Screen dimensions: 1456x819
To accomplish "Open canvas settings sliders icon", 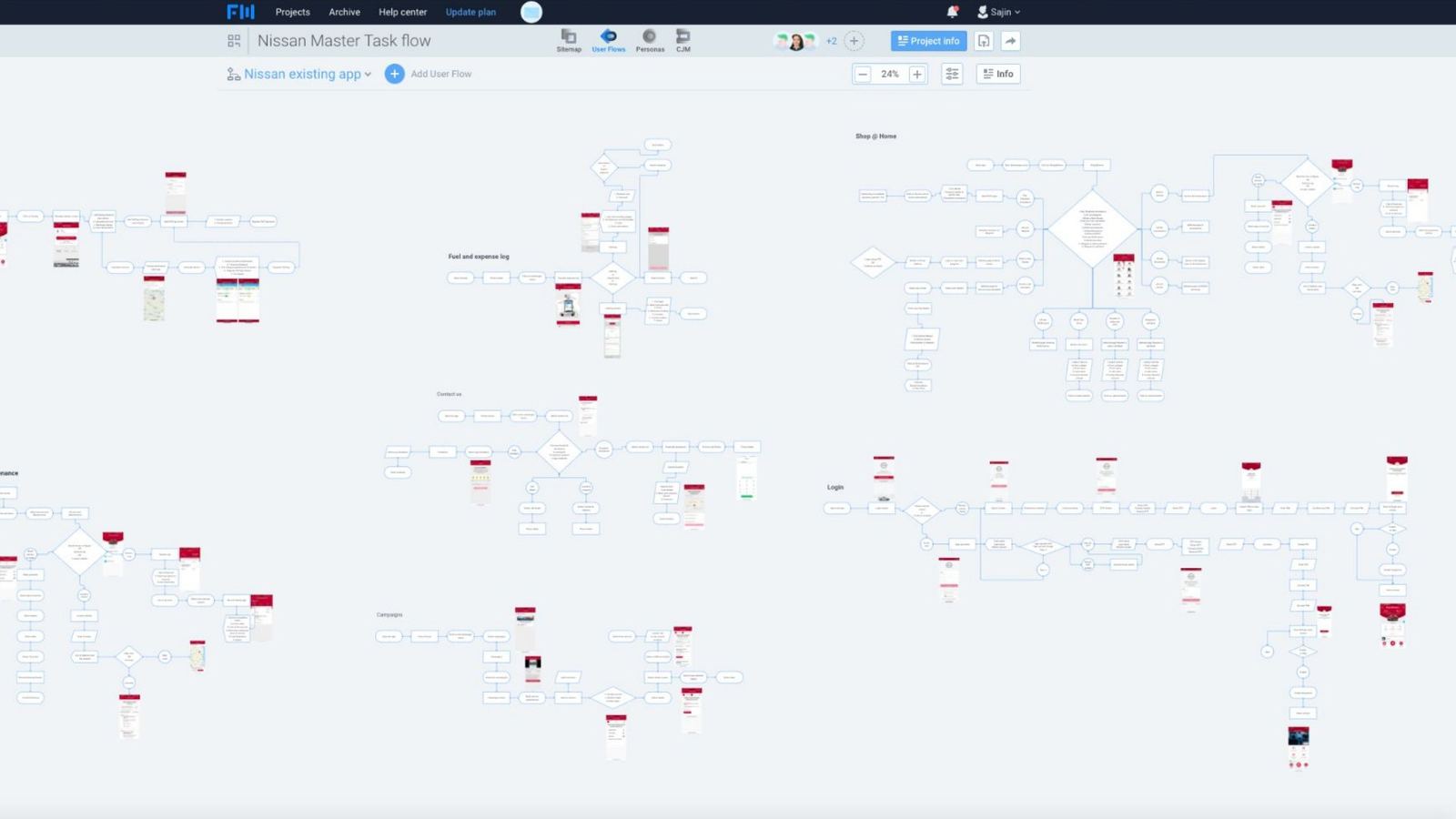I will (952, 74).
